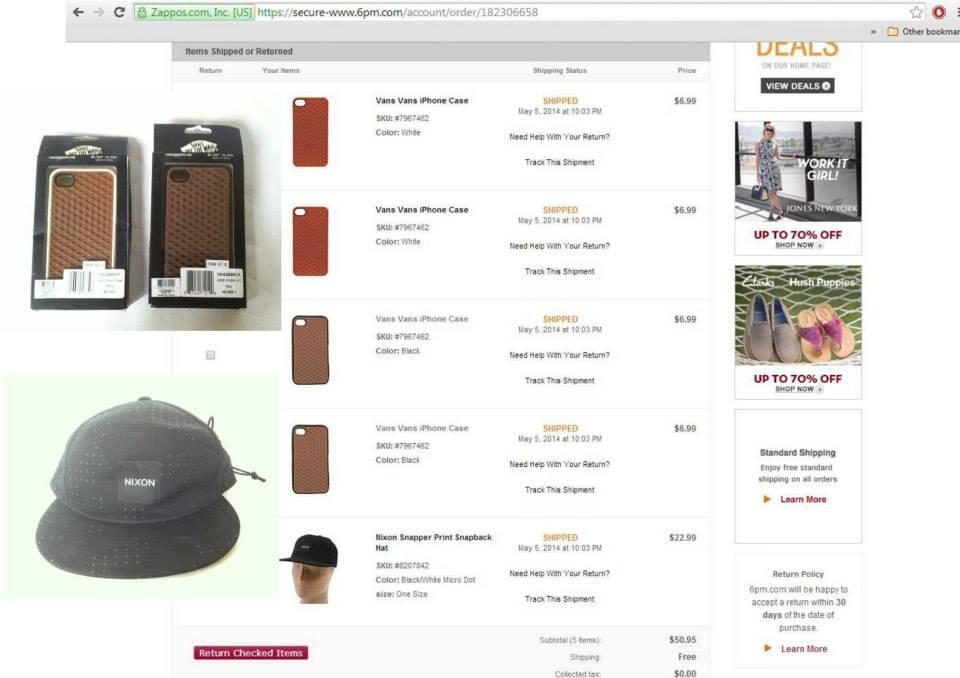Track This Shipment for second black case
960x678 pixels.
(x=560, y=490)
